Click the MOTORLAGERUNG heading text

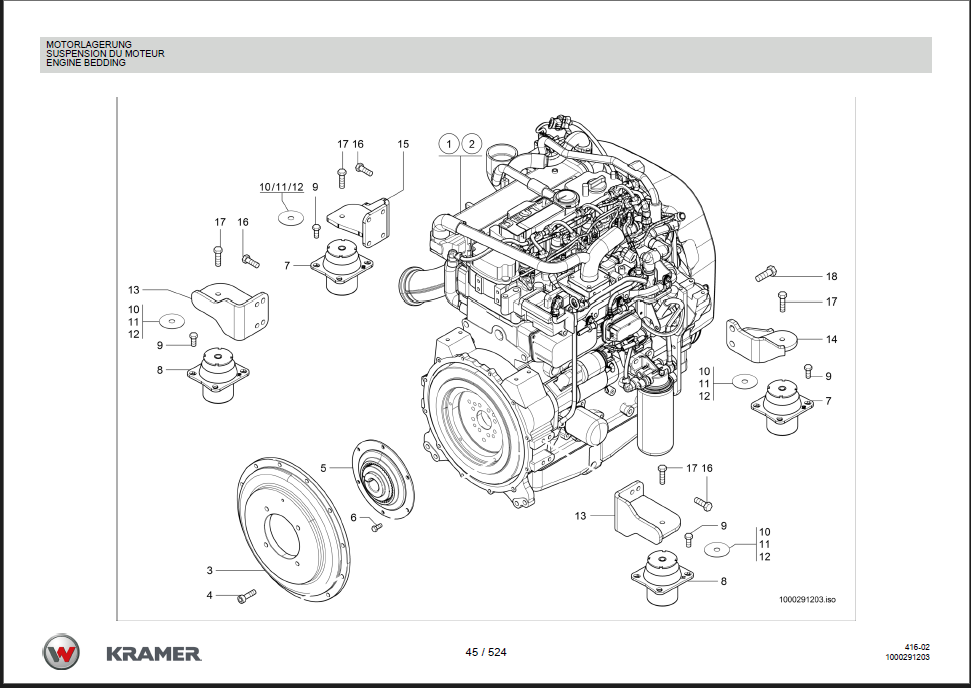89,45
